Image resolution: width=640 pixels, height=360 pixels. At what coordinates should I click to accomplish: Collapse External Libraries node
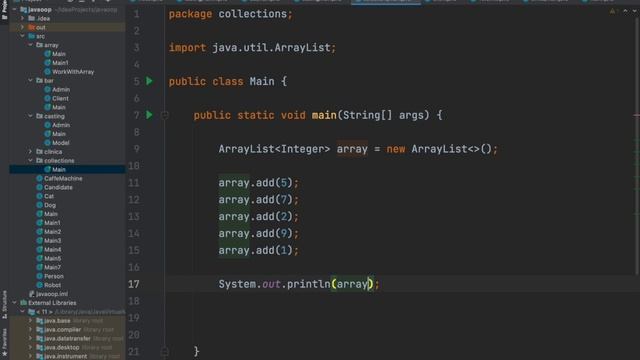tap(15, 303)
